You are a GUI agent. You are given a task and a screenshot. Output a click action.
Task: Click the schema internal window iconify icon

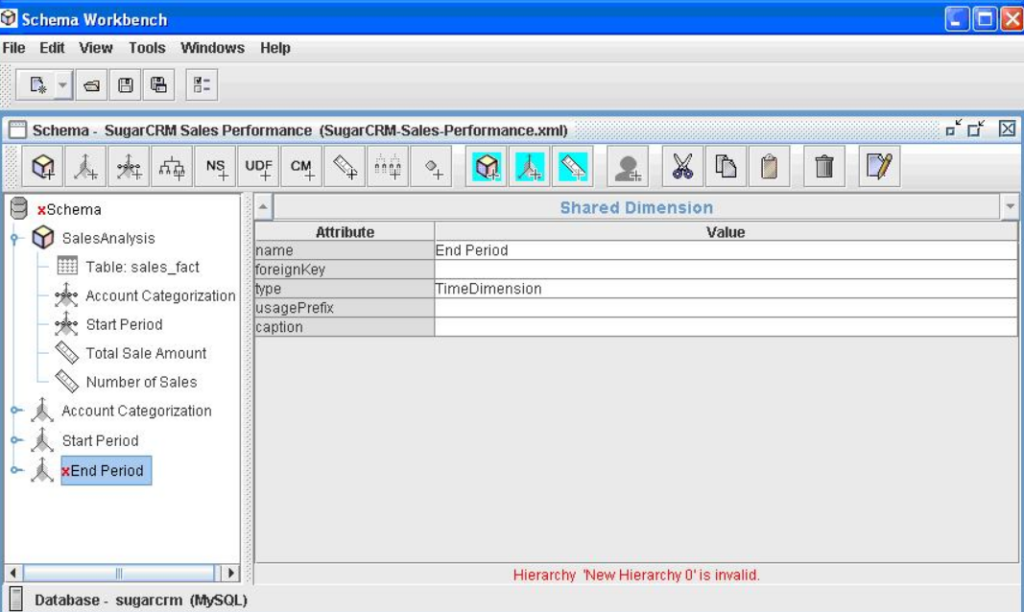coord(953,128)
